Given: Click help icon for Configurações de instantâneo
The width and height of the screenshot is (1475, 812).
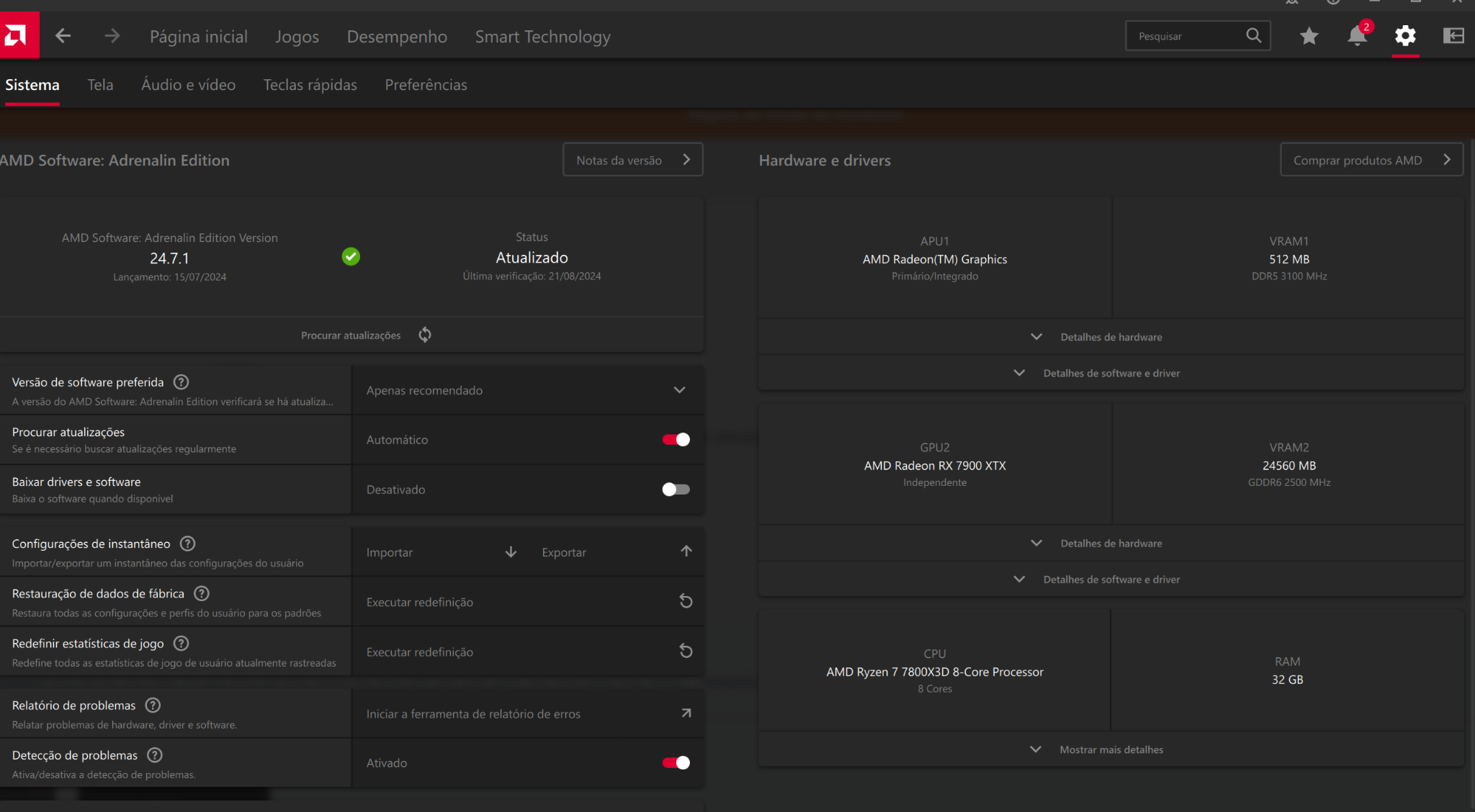Looking at the screenshot, I should pyautogui.click(x=188, y=543).
